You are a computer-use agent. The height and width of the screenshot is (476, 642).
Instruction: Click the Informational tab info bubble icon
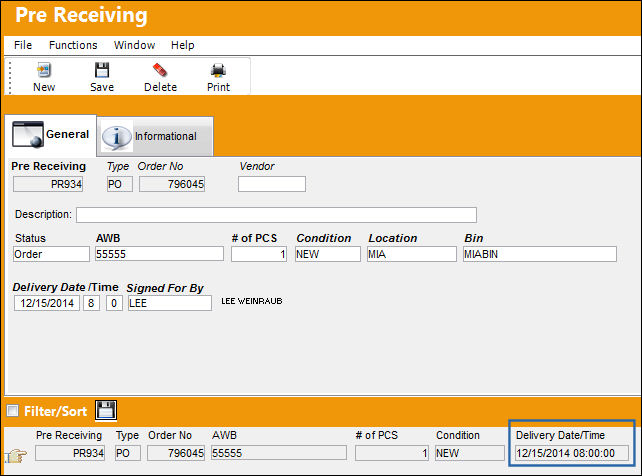coord(117,137)
